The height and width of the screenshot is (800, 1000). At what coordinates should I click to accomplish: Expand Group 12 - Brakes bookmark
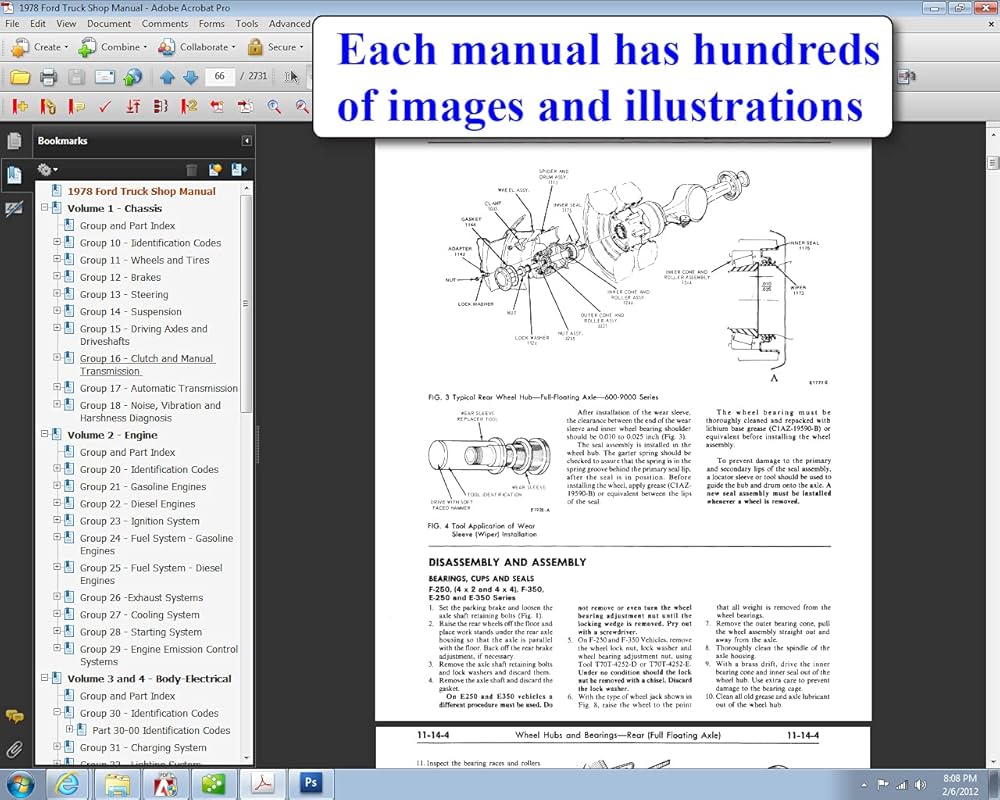click(x=57, y=277)
